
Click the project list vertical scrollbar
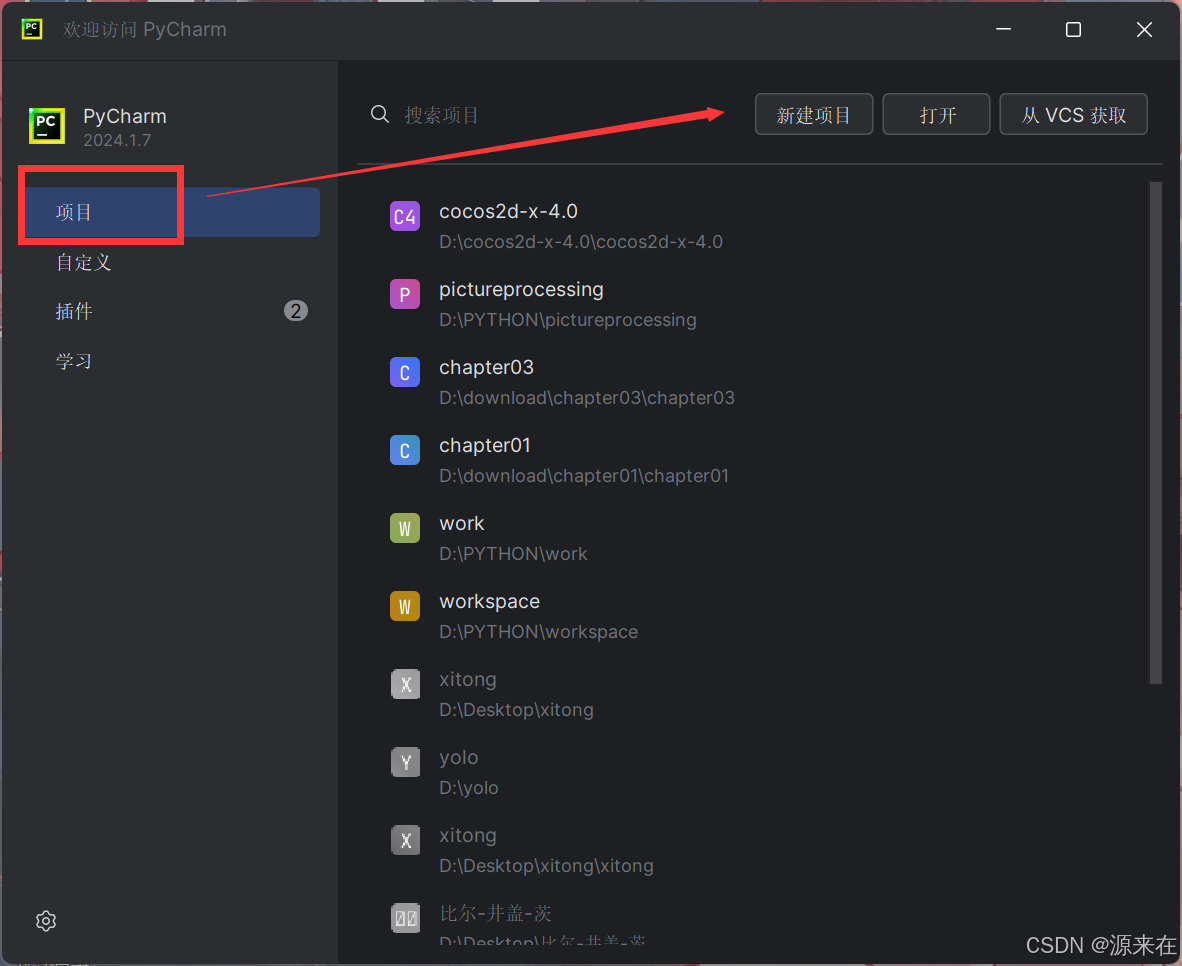point(1156,433)
